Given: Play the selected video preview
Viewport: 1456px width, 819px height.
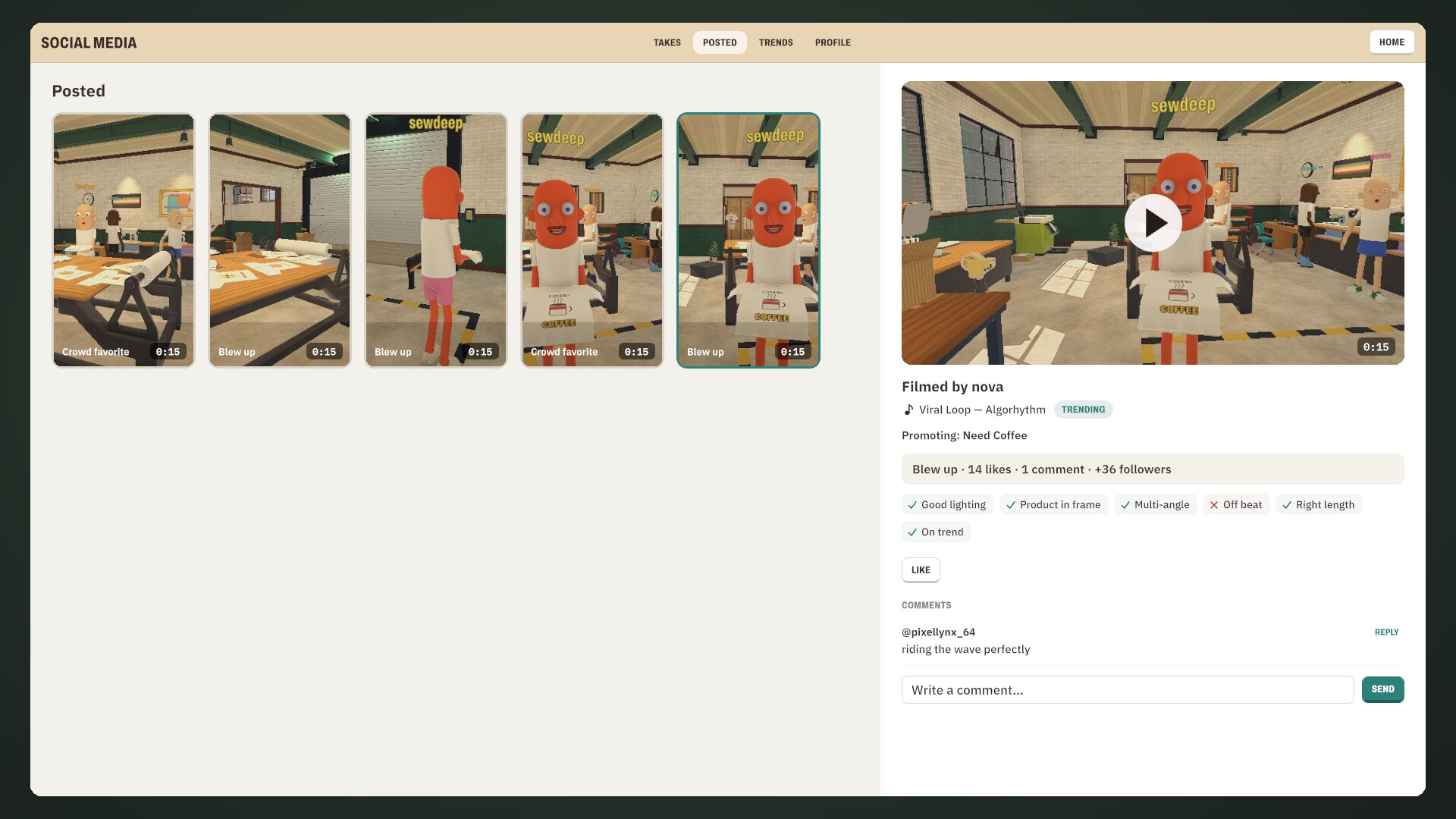Looking at the screenshot, I should tap(1153, 223).
